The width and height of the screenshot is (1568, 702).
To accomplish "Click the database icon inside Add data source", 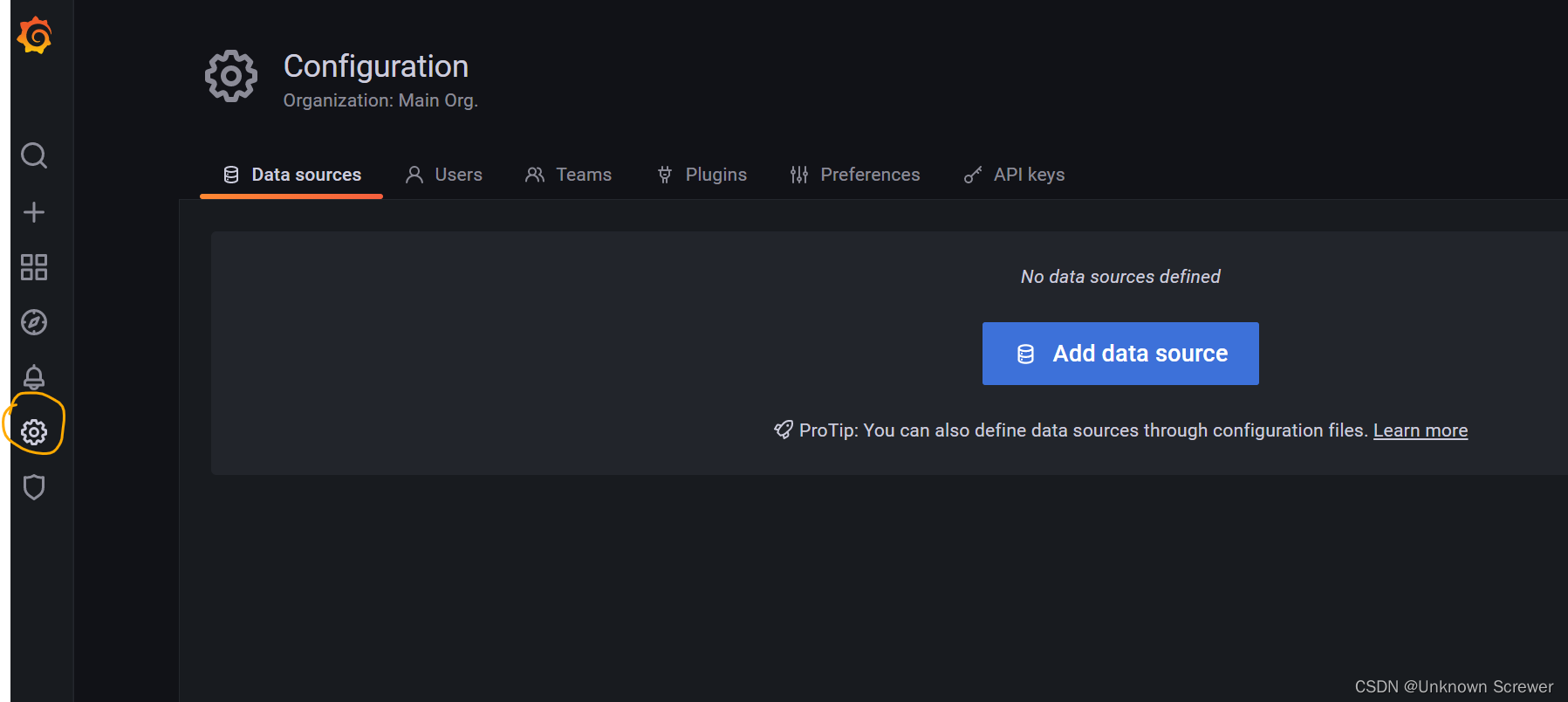I will 1026,354.
